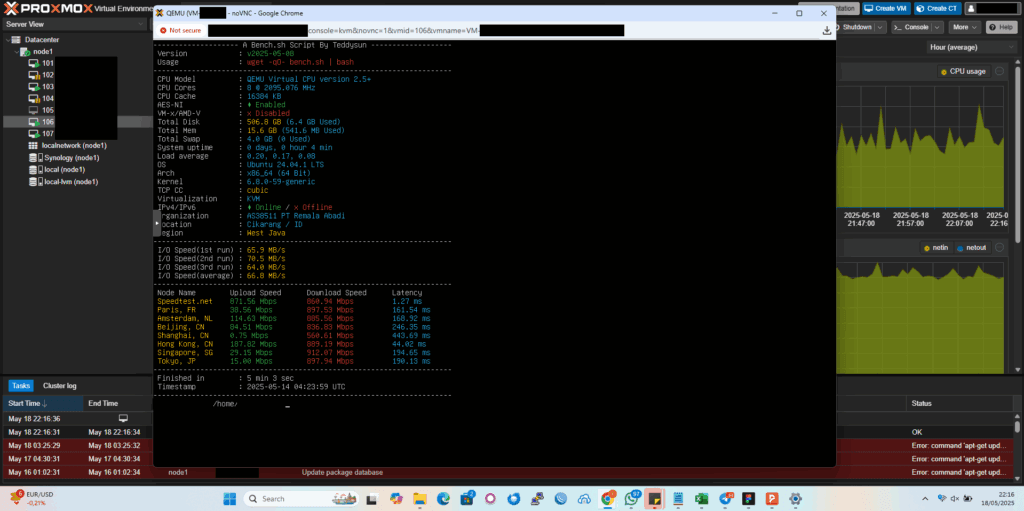Open localnetwork (node1) SDN grid icon
The height and width of the screenshot is (511, 1024).
click(x=33, y=146)
